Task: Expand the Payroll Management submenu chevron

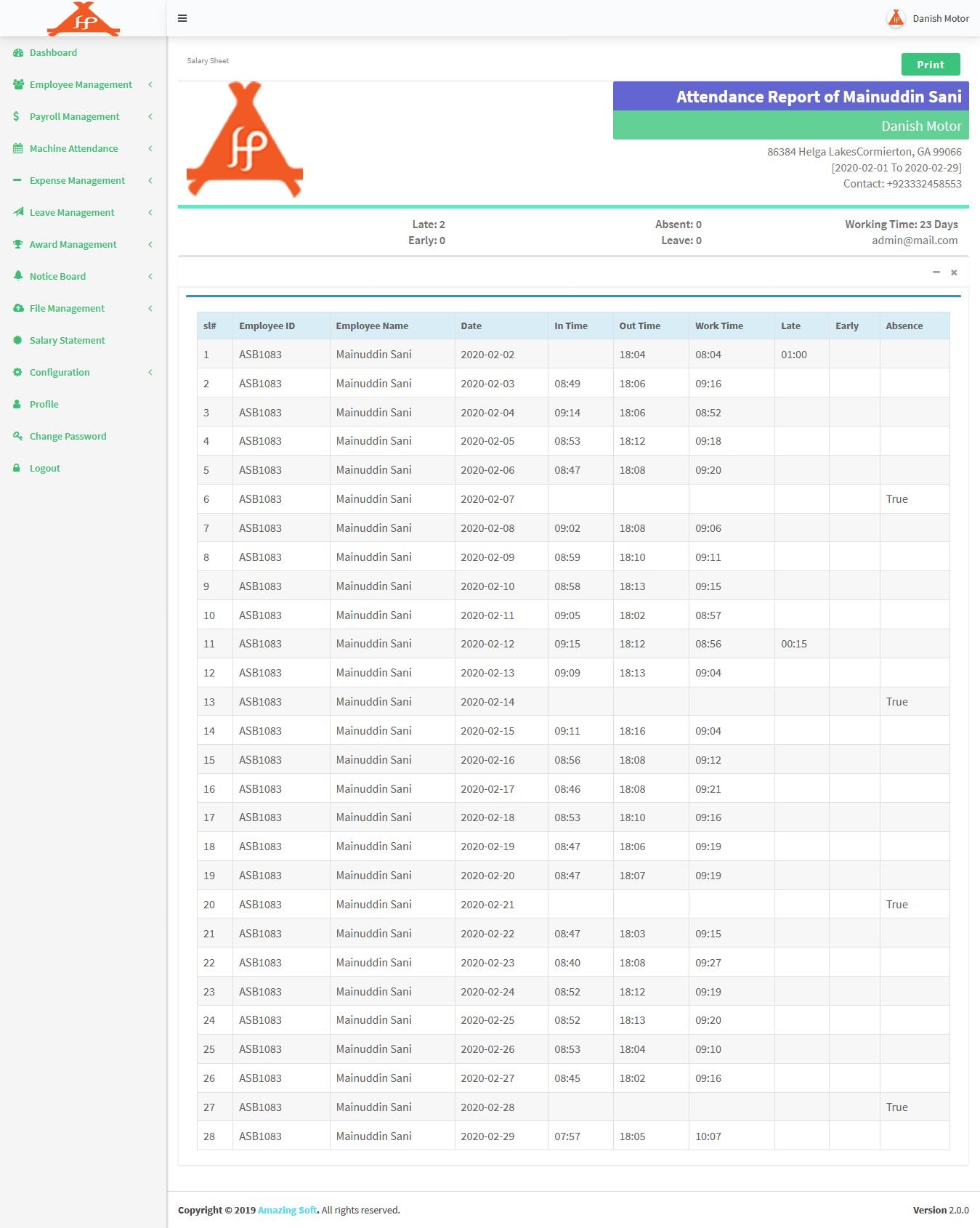Action: coord(150,117)
